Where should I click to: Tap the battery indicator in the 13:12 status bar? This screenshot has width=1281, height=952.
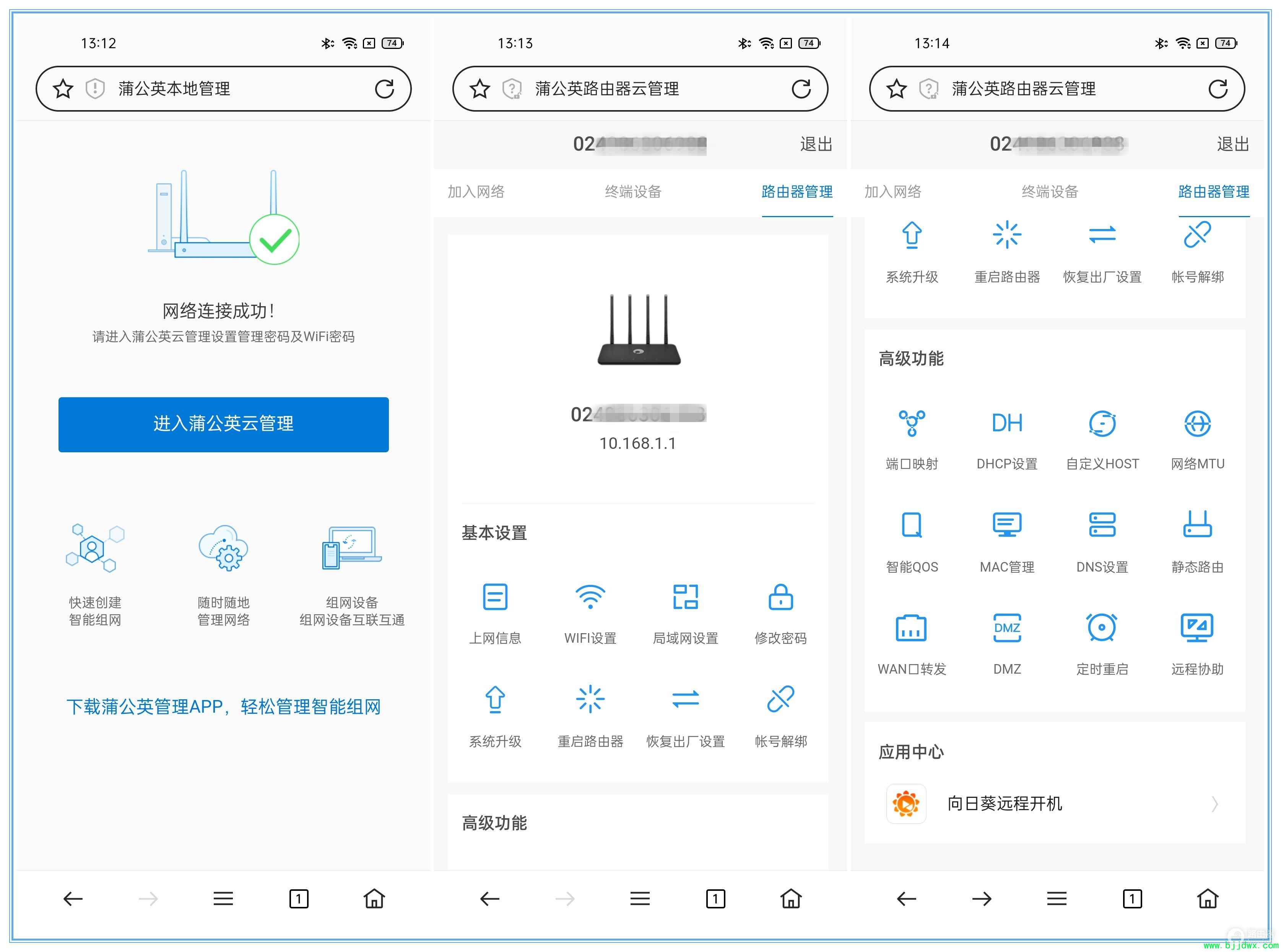pyautogui.click(x=392, y=43)
